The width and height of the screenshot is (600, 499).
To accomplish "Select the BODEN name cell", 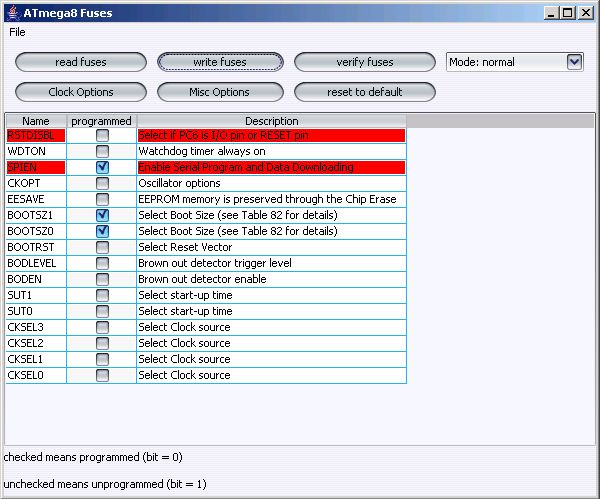I will (36, 279).
